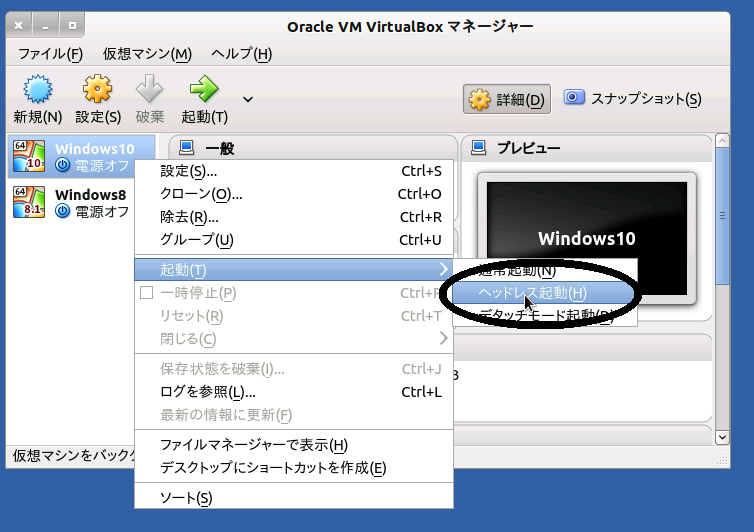The image size is (754, 532).
Task: Click リセット(R) in context menu
Action: pos(294,316)
